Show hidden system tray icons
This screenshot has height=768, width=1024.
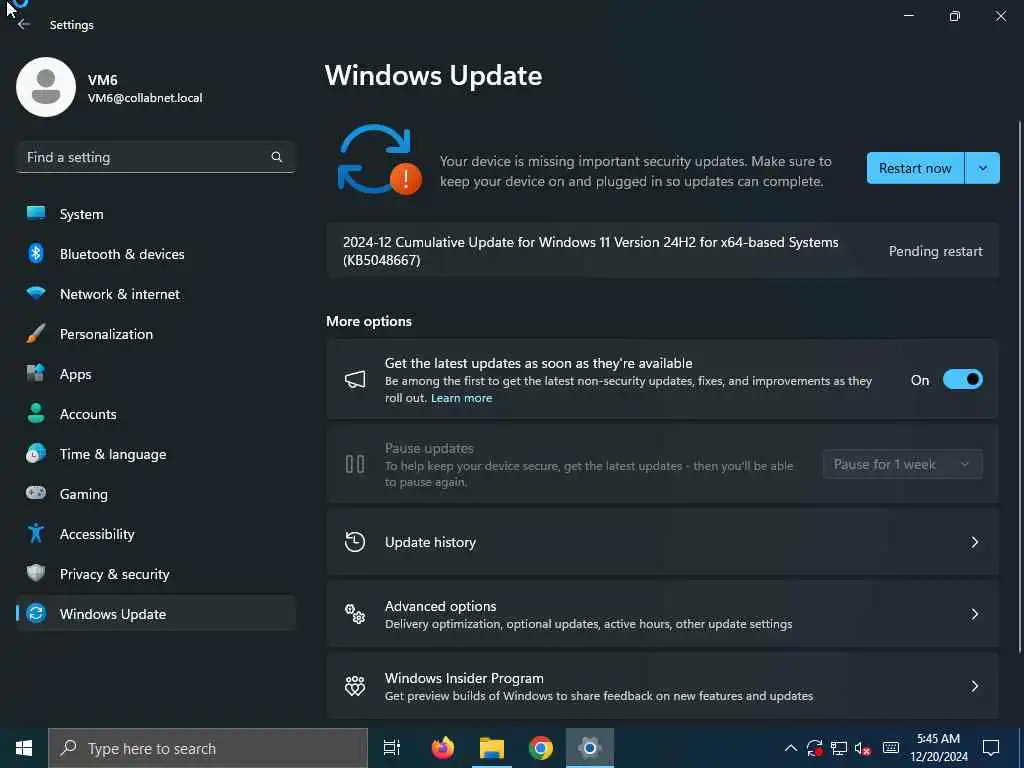pos(790,748)
